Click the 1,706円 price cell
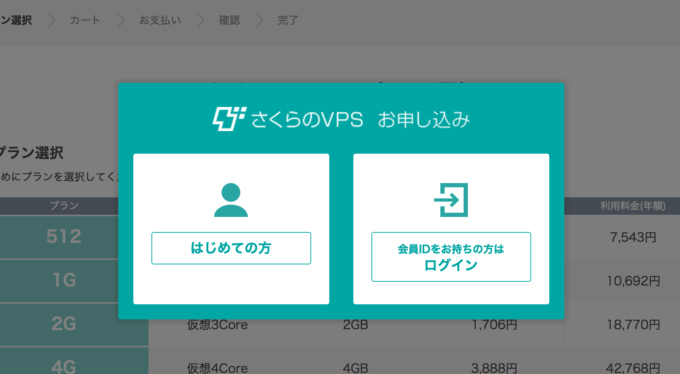680x374 pixels. coord(494,325)
